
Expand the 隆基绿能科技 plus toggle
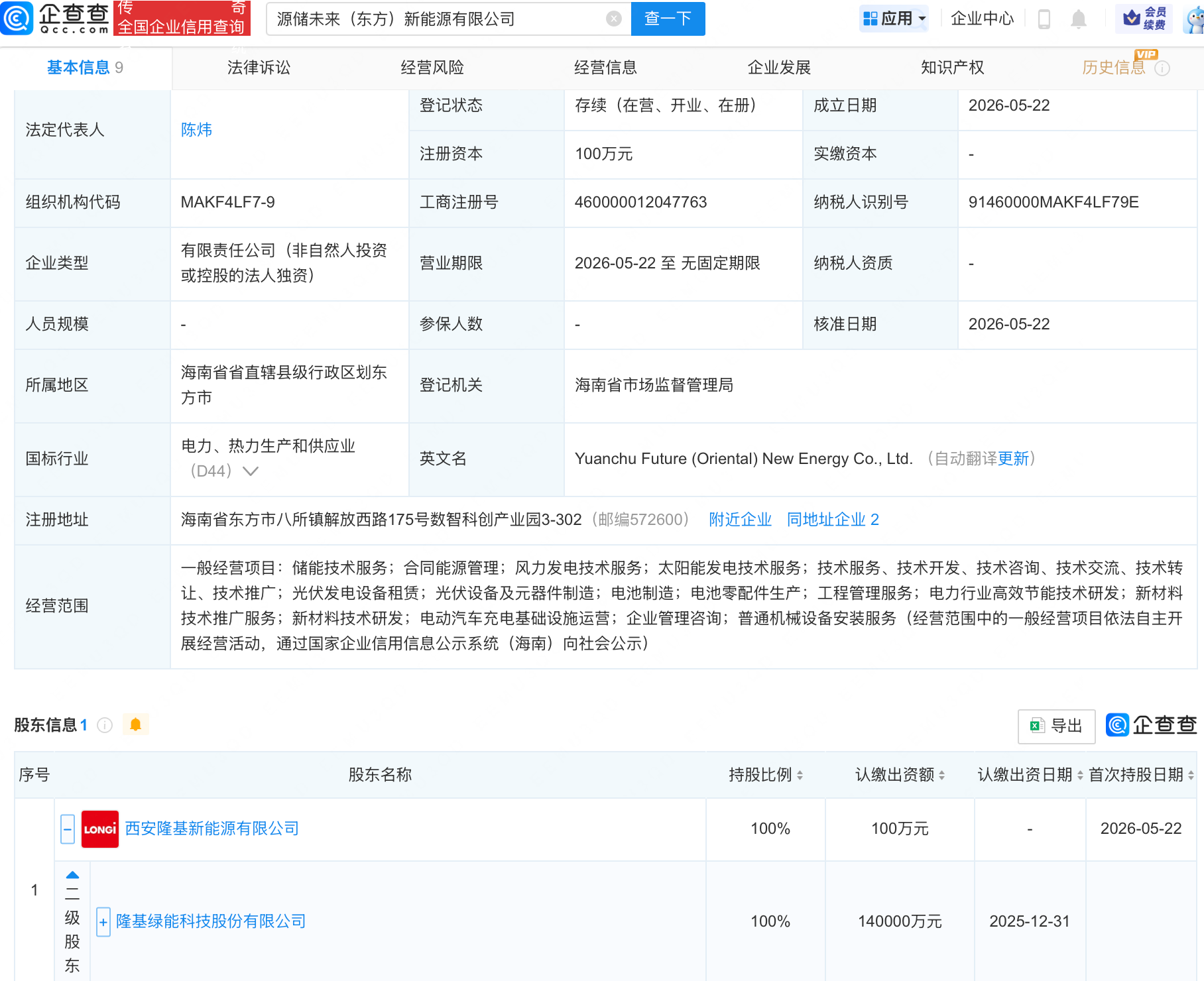click(x=103, y=922)
